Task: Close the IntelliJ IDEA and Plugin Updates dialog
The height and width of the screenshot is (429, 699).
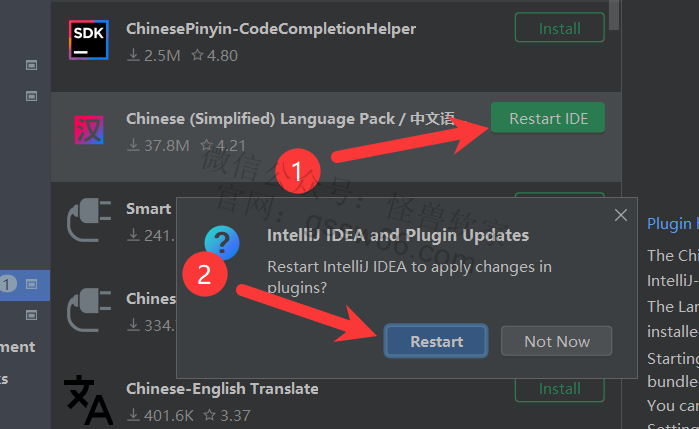Action: click(621, 214)
